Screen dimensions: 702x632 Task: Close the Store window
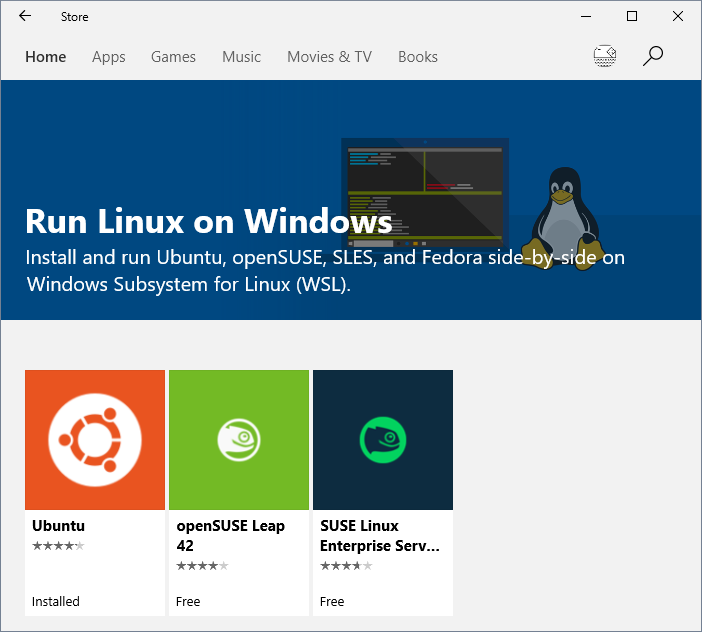click(678, 17)
